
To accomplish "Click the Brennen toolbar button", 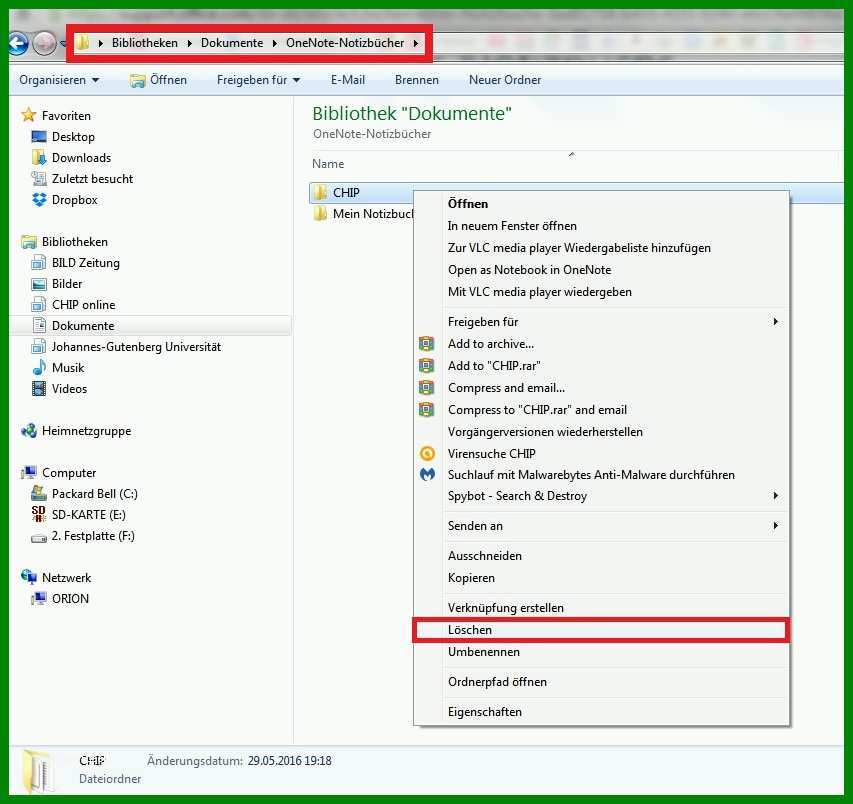I will tap(417, 80).
